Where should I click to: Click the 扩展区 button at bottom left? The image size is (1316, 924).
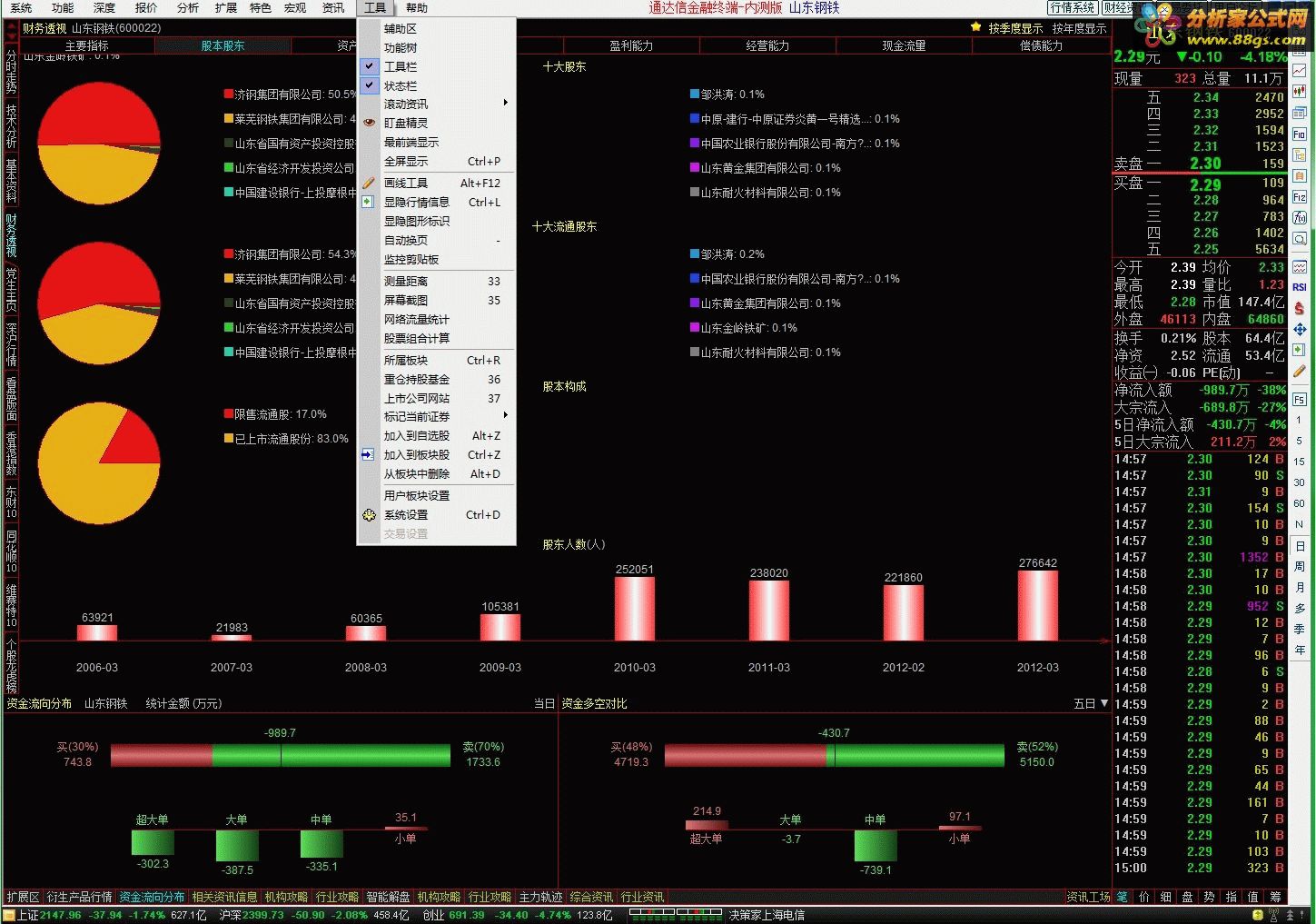[23, 897]
